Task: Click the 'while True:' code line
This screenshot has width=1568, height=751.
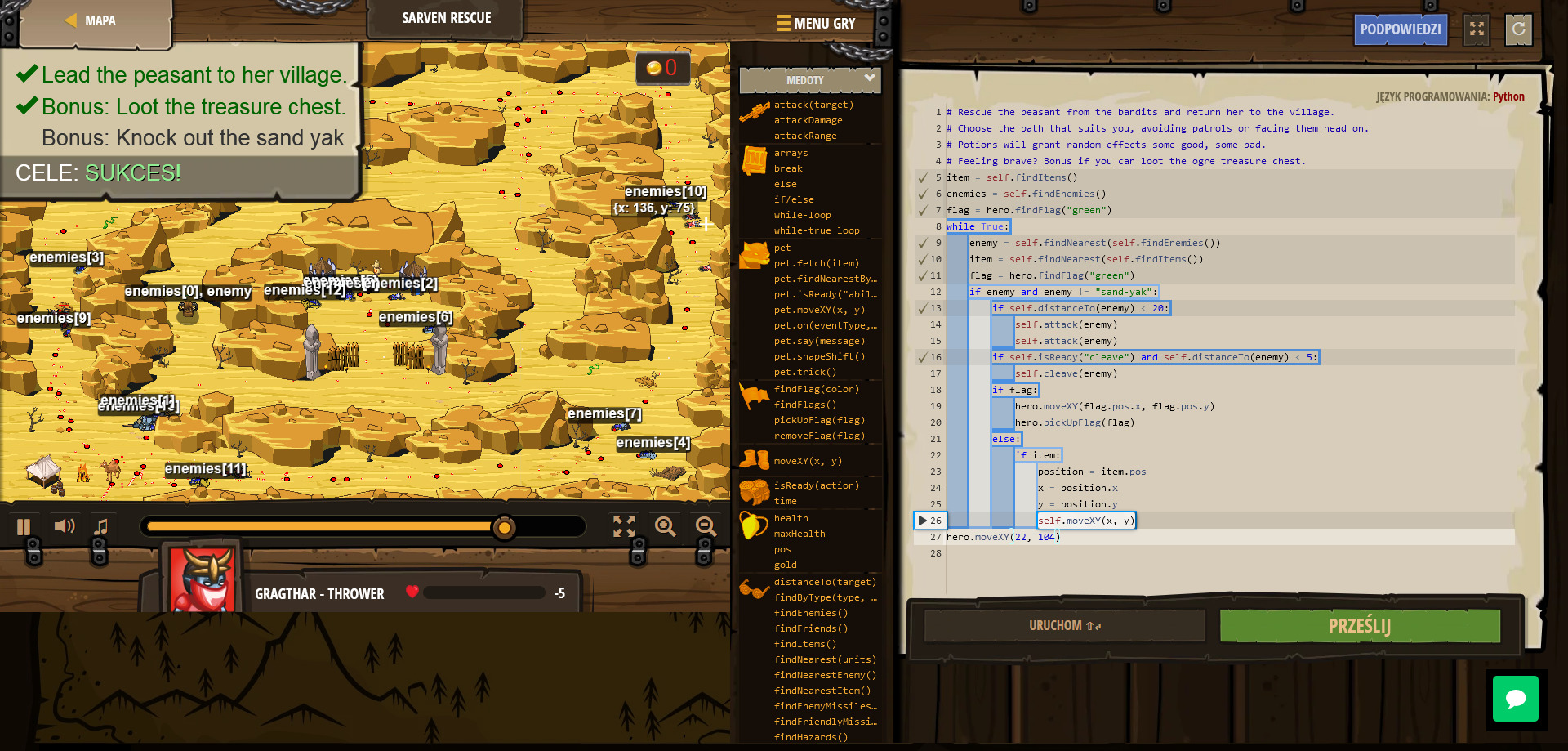Action: pyautogui.click(x=978, y=226)
